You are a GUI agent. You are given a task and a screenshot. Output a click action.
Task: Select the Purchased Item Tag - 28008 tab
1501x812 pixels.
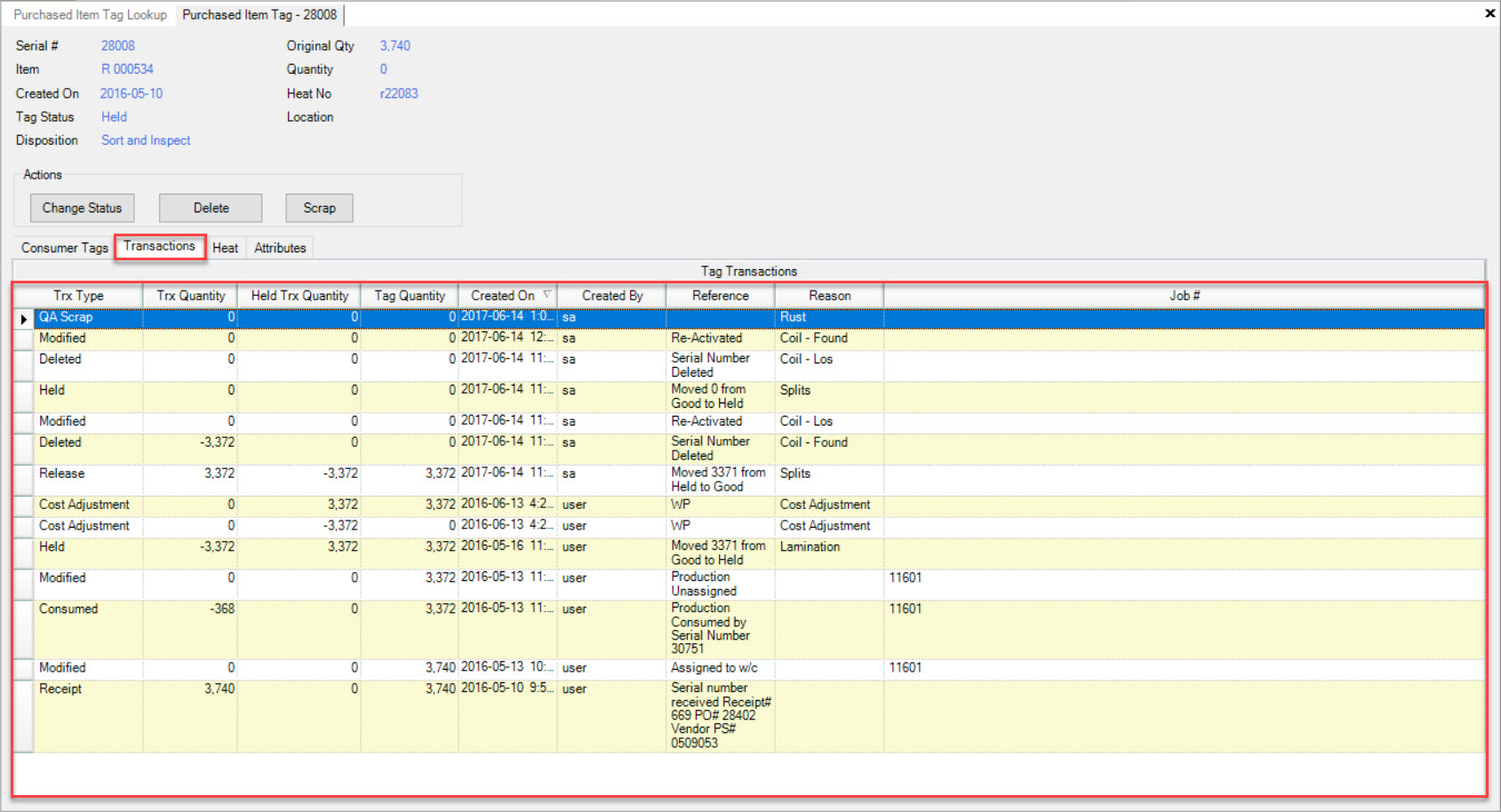click(259, 14)
